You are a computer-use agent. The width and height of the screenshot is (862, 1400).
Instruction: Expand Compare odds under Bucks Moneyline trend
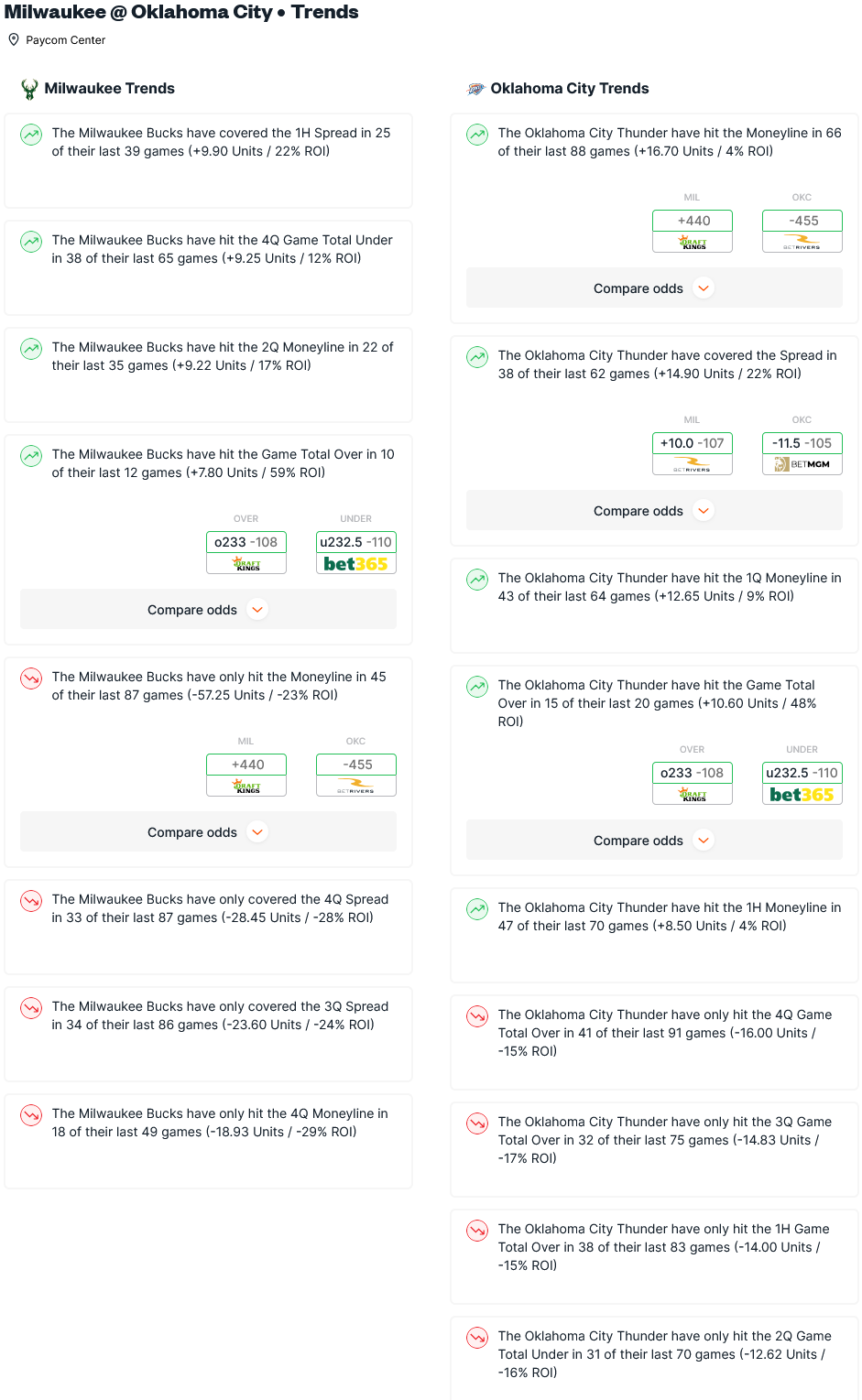208,832
